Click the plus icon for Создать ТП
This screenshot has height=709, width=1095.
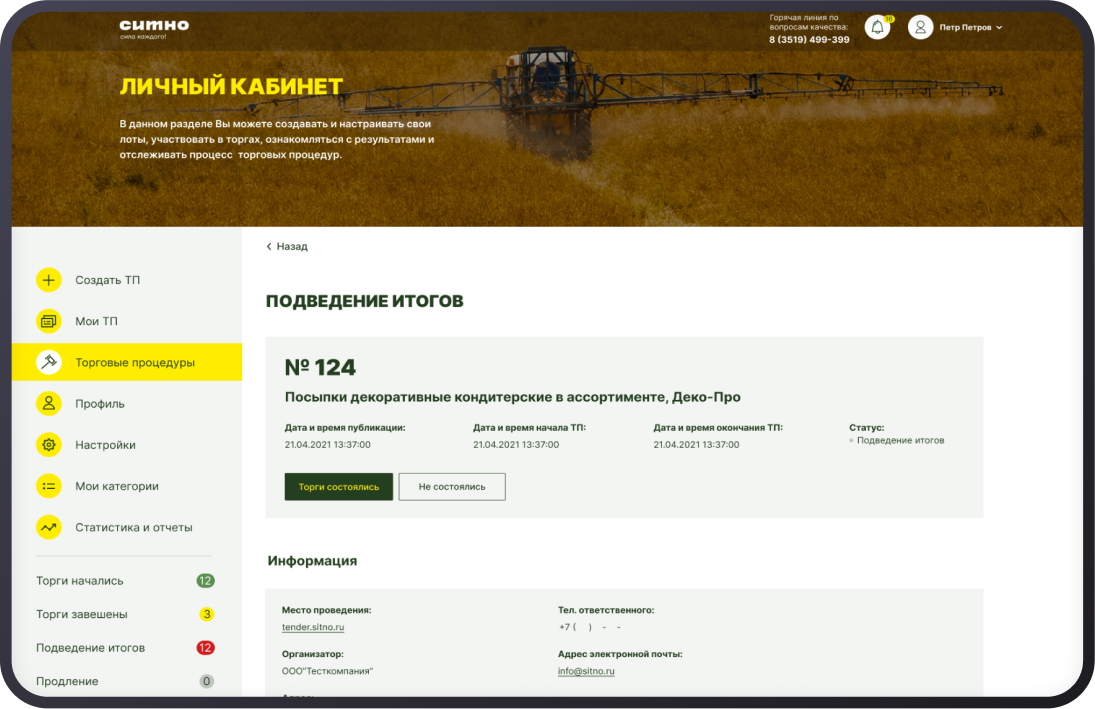49,280
